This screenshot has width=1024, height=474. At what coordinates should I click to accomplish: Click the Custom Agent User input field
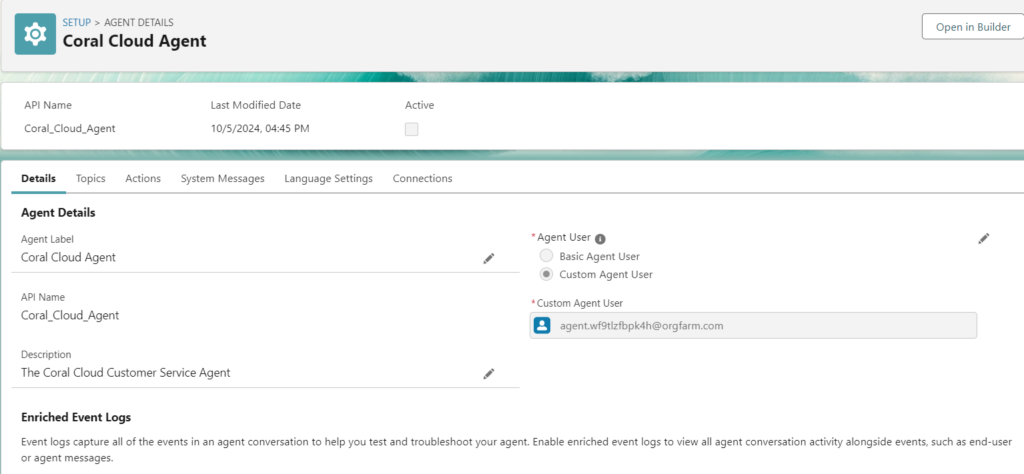coord(753,325)
